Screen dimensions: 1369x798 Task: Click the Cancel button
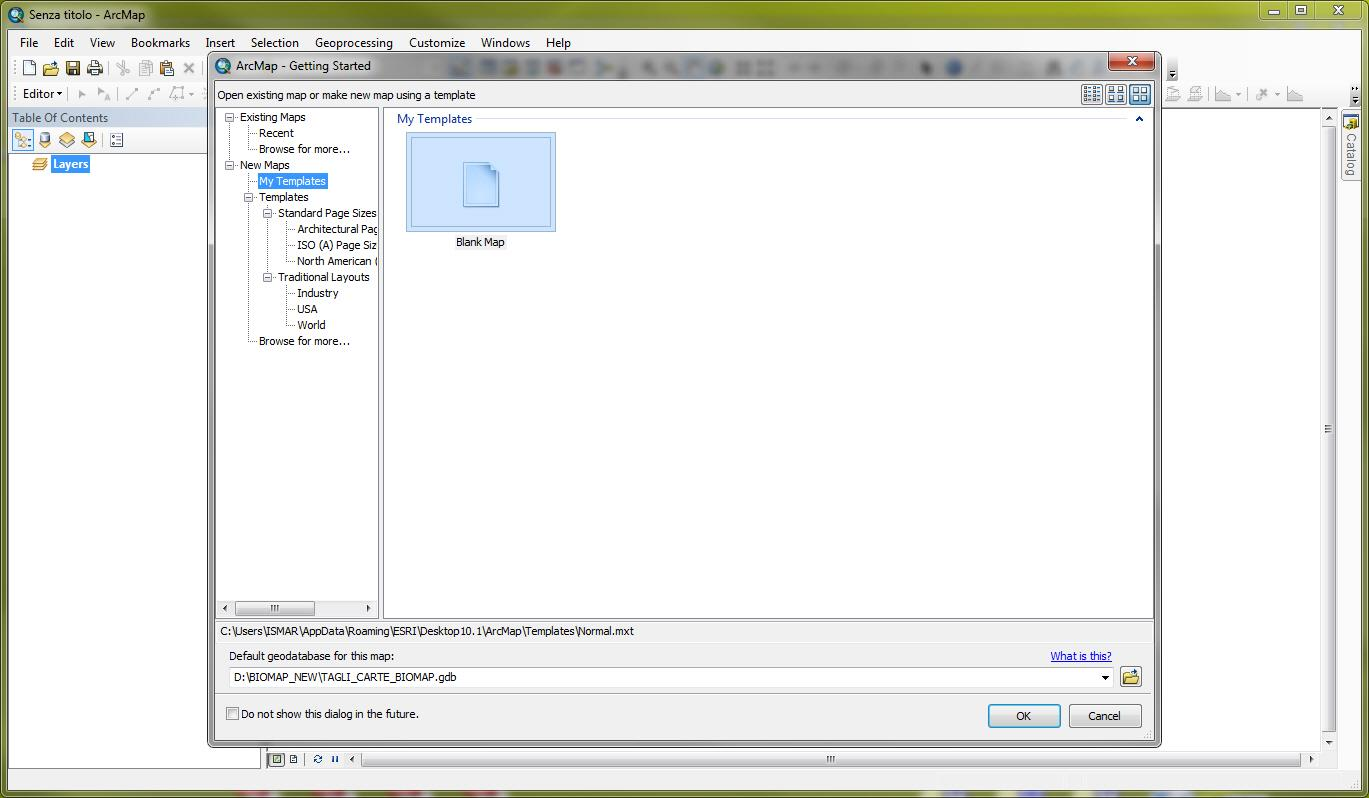(1105, 716)
